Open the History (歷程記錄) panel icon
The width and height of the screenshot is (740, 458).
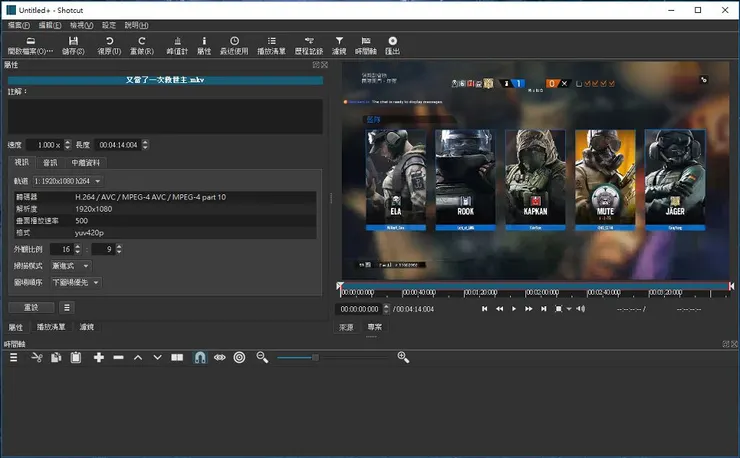[x=309, y=41]
